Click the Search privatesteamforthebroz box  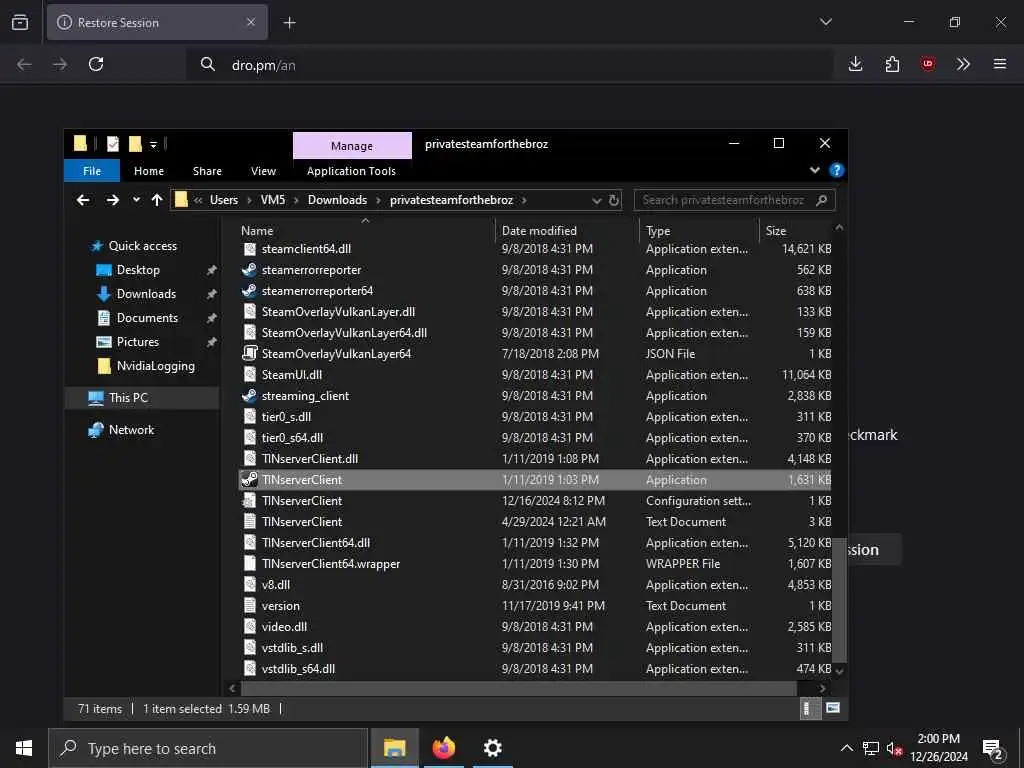pos(734,200)
